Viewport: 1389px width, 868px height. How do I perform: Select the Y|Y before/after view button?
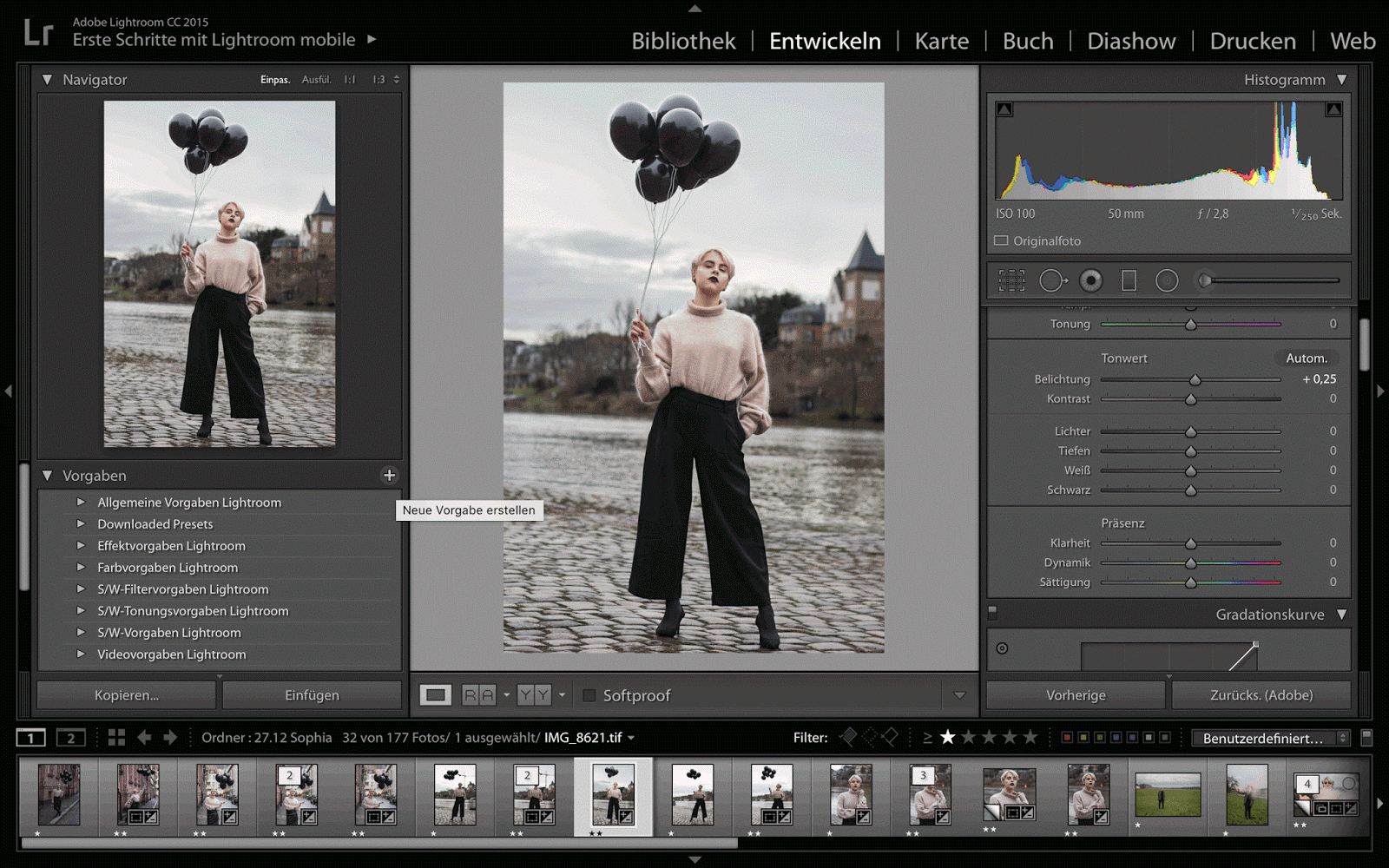[534, 695]
